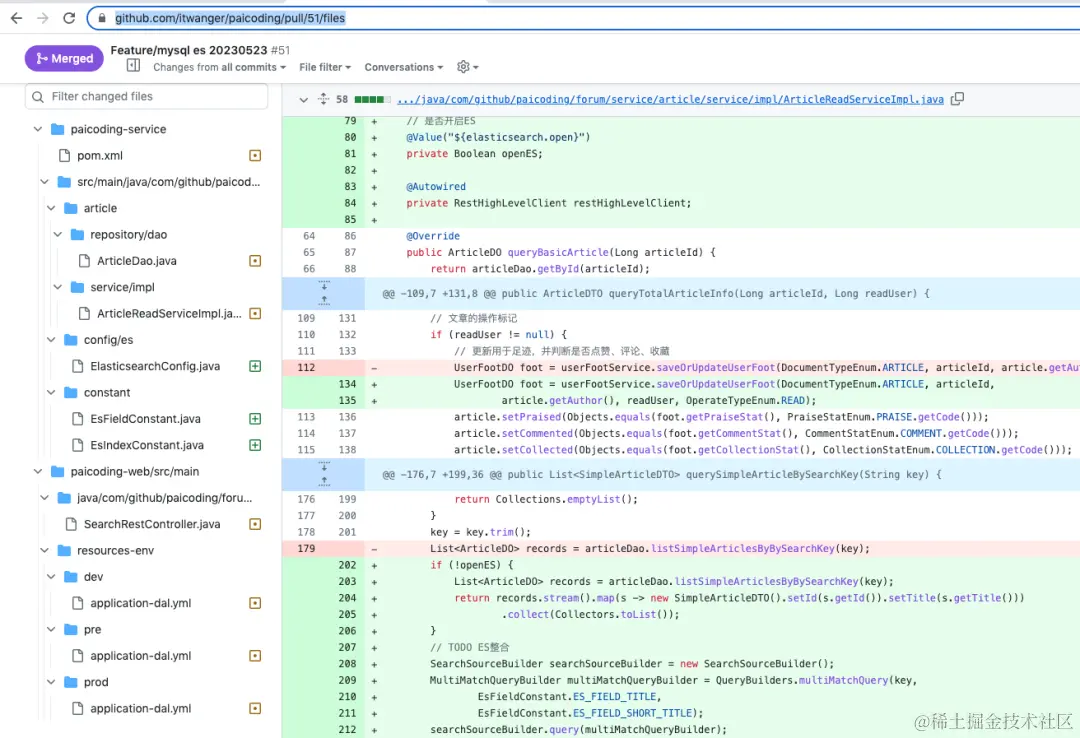Viewport: 1080px width, 738px height.
Task: Collapse the paicoding-service folder
Action: pyautogui.click(x=38, y=129)
